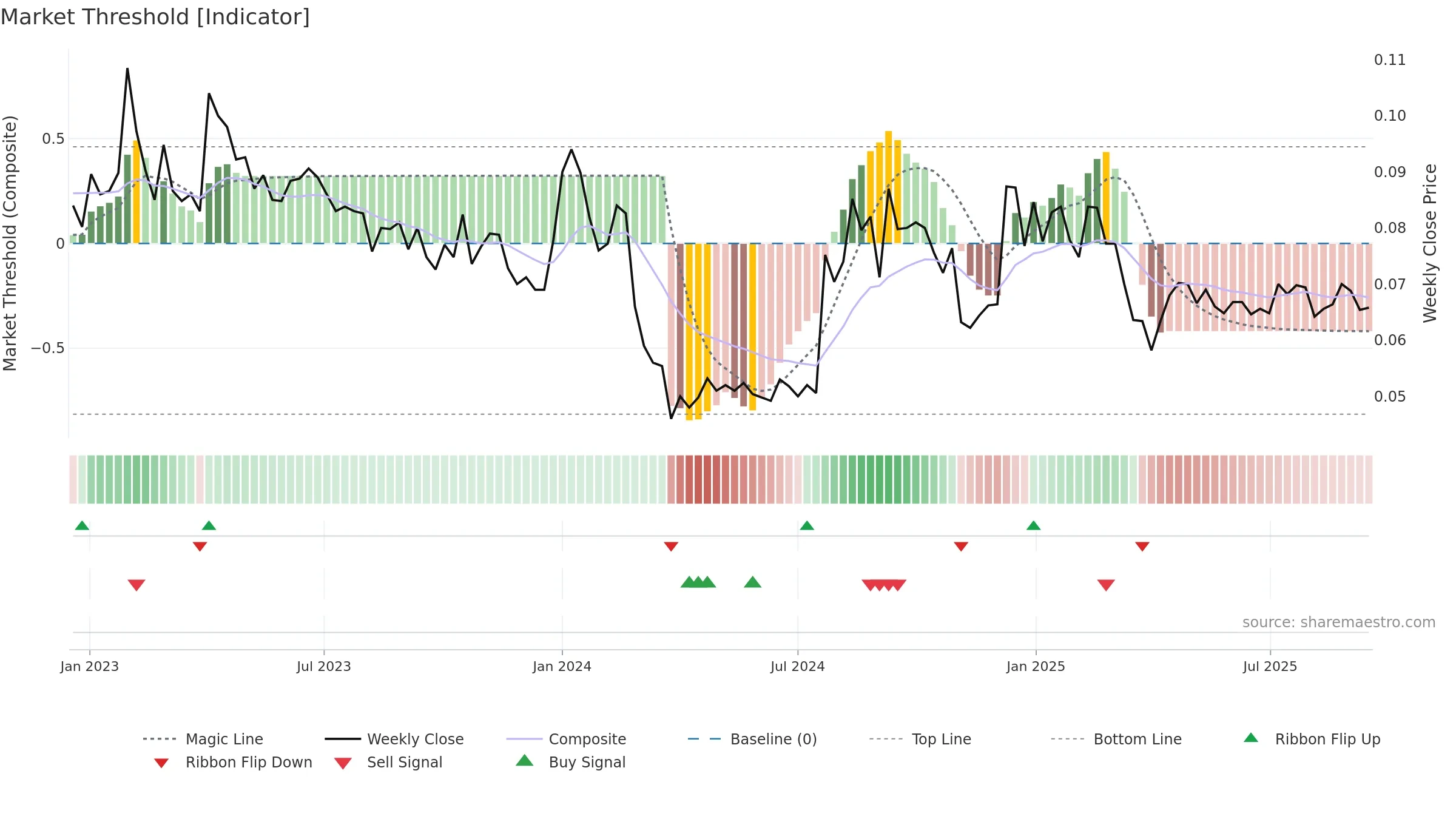Screen dimensions: 1456x819
Task: Toggle the Magic Line legend entry
Action: pos(203,739)
